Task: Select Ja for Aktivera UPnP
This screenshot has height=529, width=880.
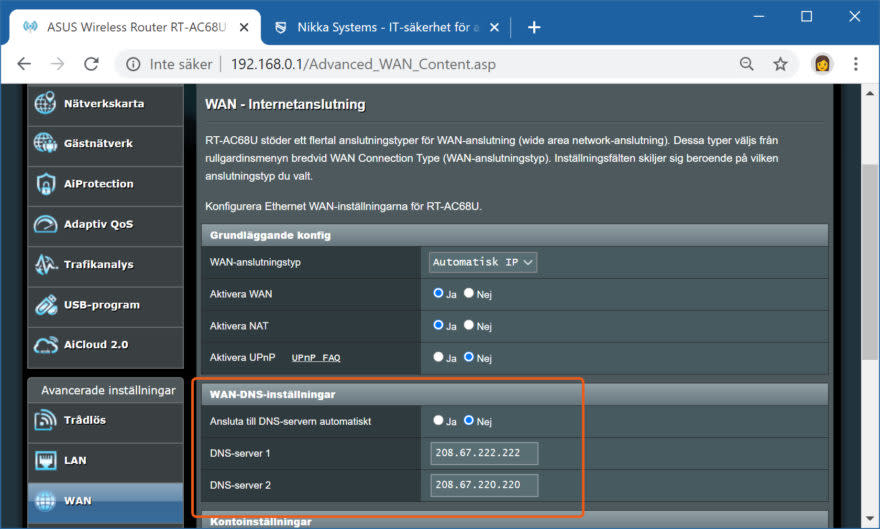Action: [x=438, y=357]
